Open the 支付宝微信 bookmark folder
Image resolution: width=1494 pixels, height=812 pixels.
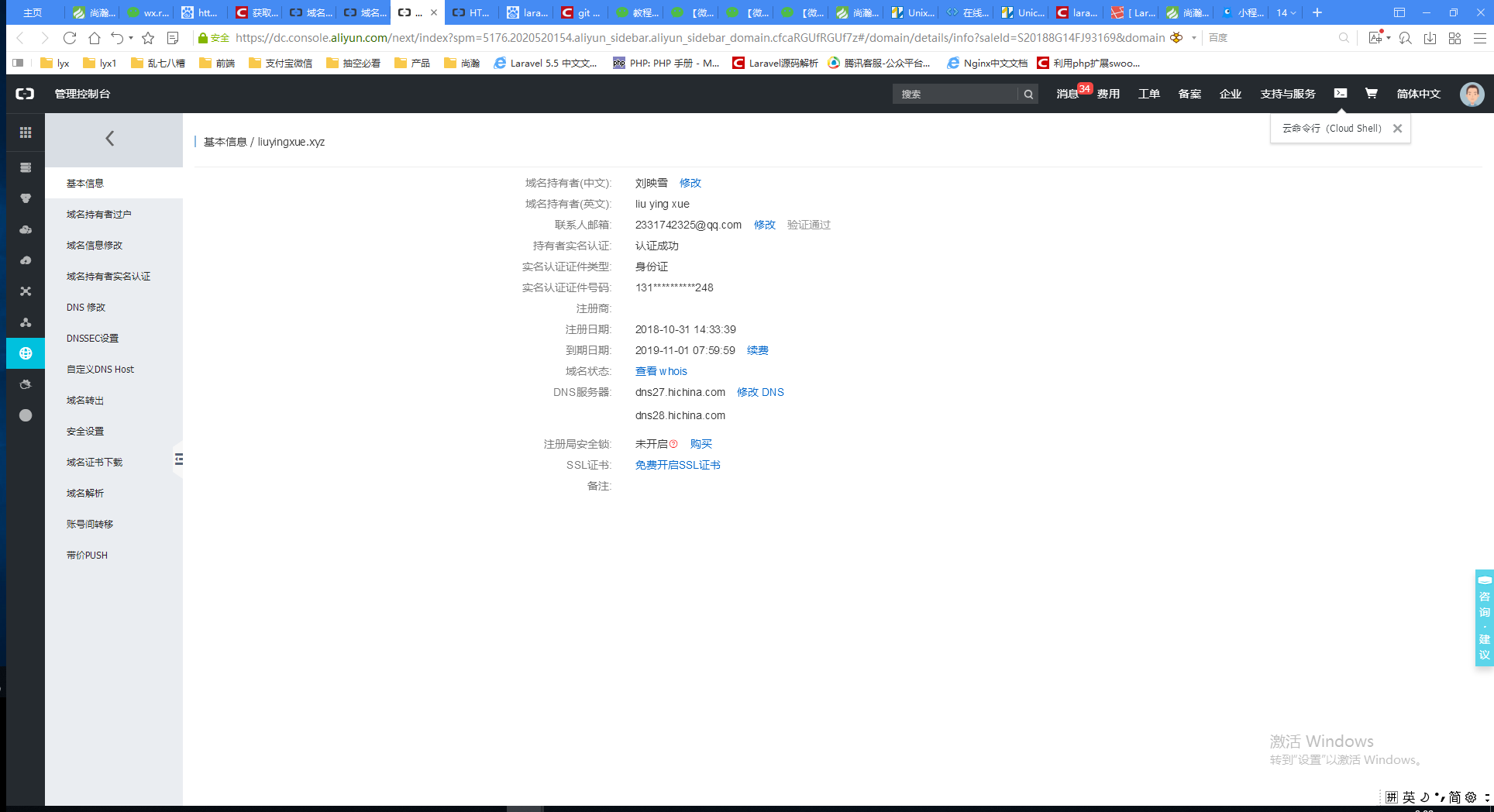(281, 63)
